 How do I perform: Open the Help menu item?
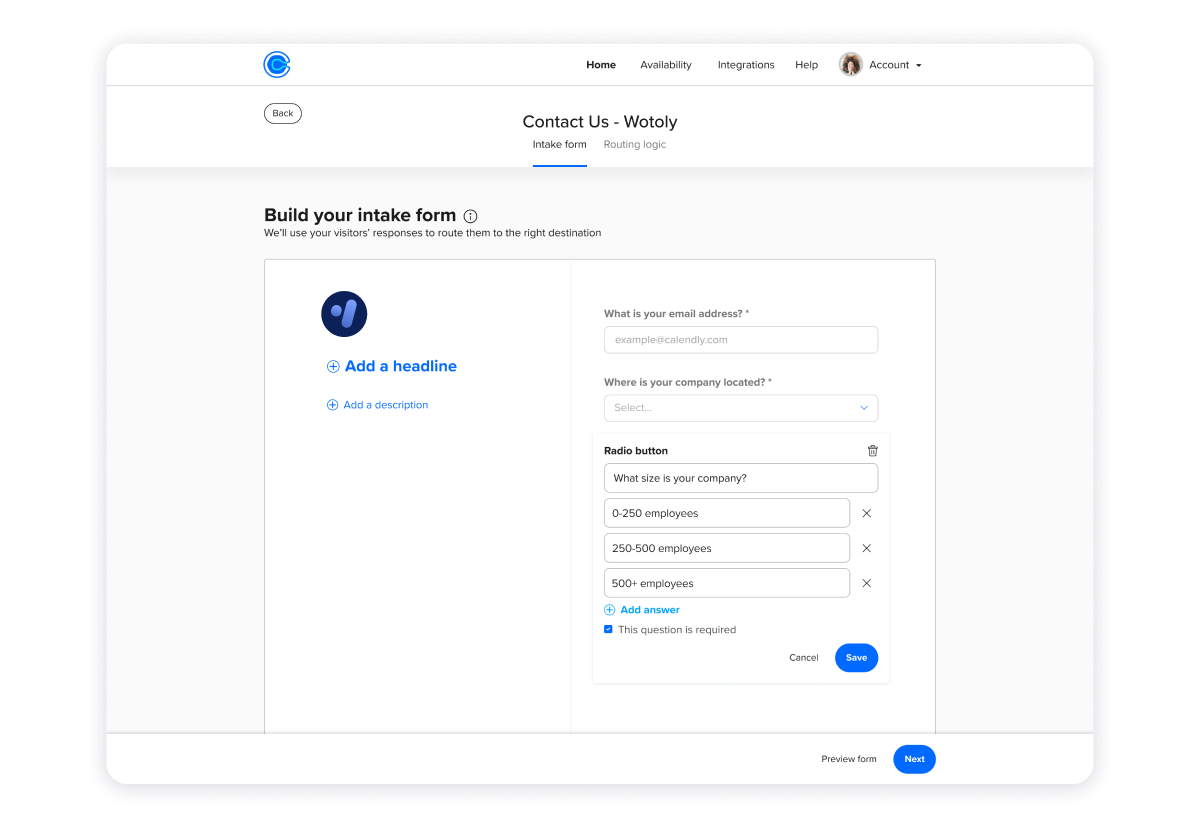coord(807,65)
